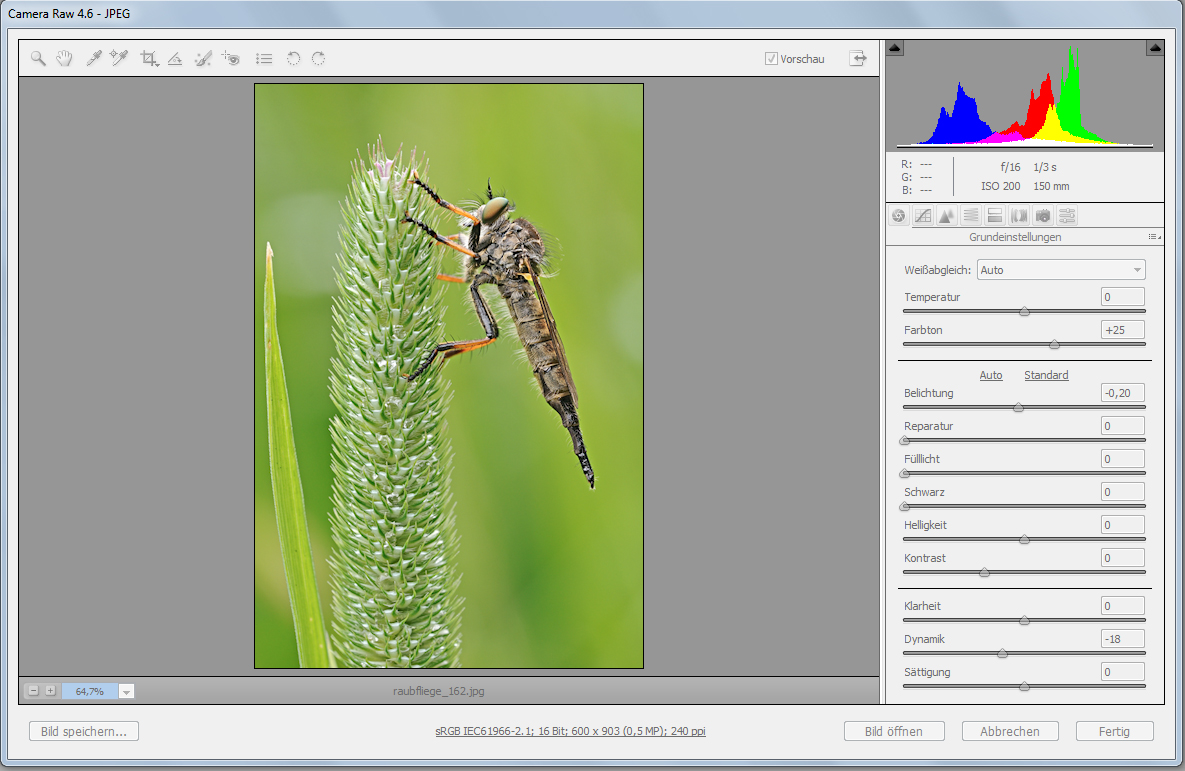Click the Bild öffnen button
1185x771 pixels.
894,731
